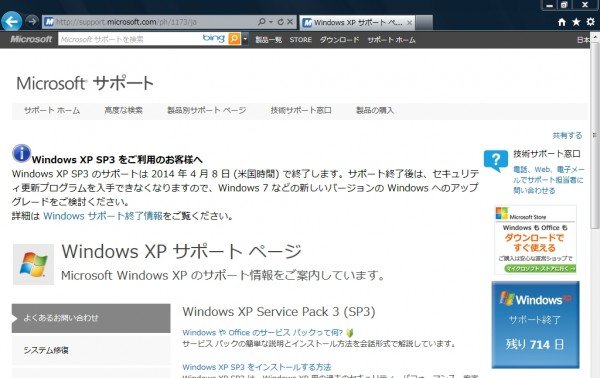The height and width of the screenshot is (378, 600).
Task: Open STORE in top menu
Action: coord(300,39)
